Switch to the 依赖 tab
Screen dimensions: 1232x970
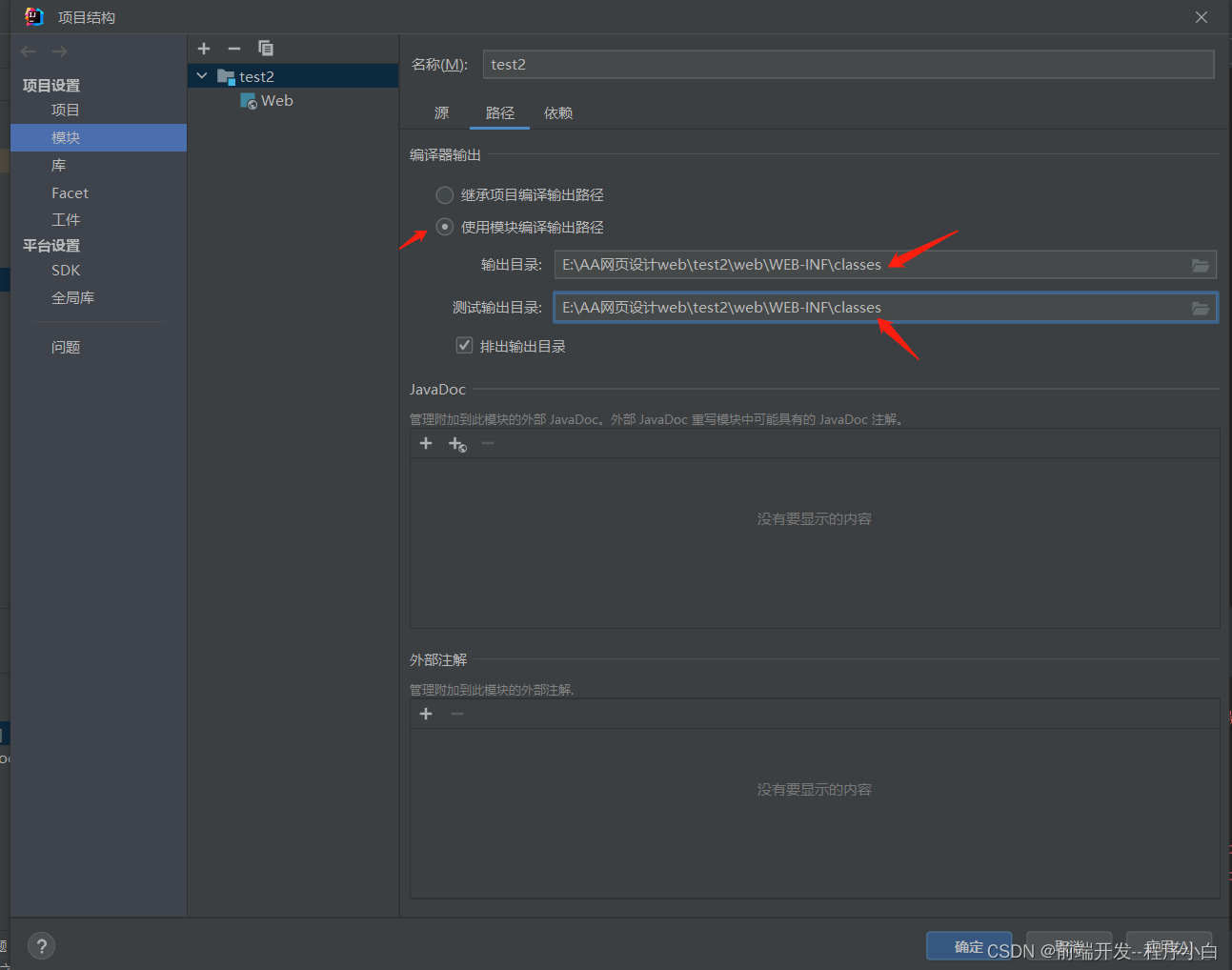[x=558, y=113]
